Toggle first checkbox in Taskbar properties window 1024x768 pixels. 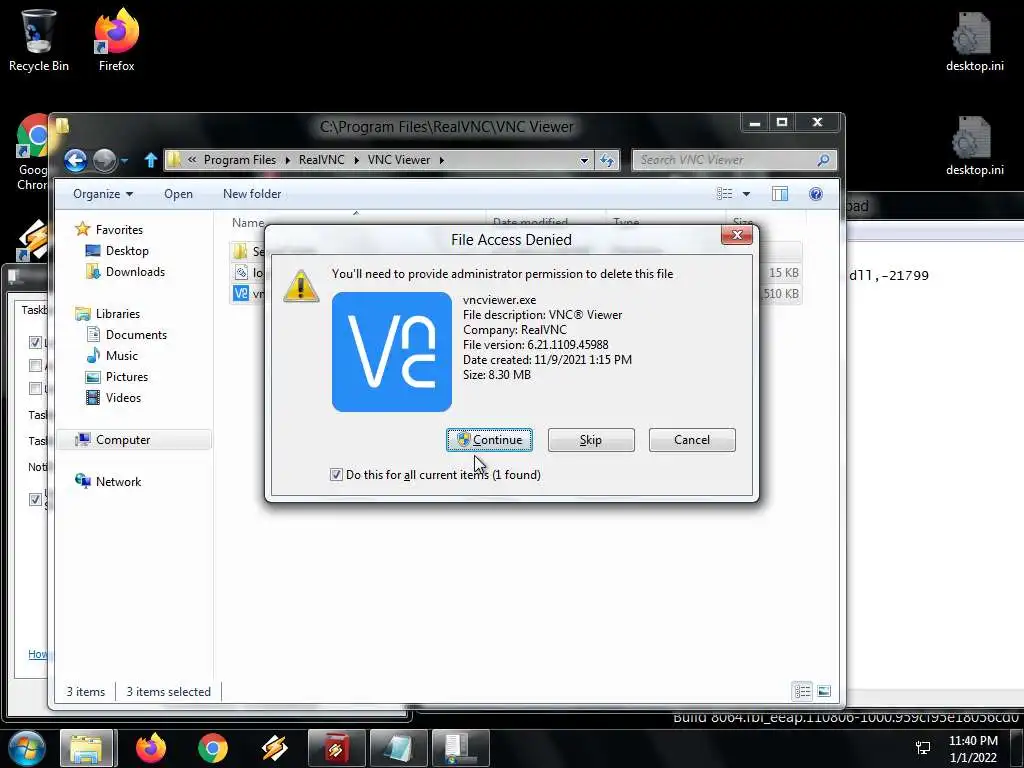click(x=35, y=342)
